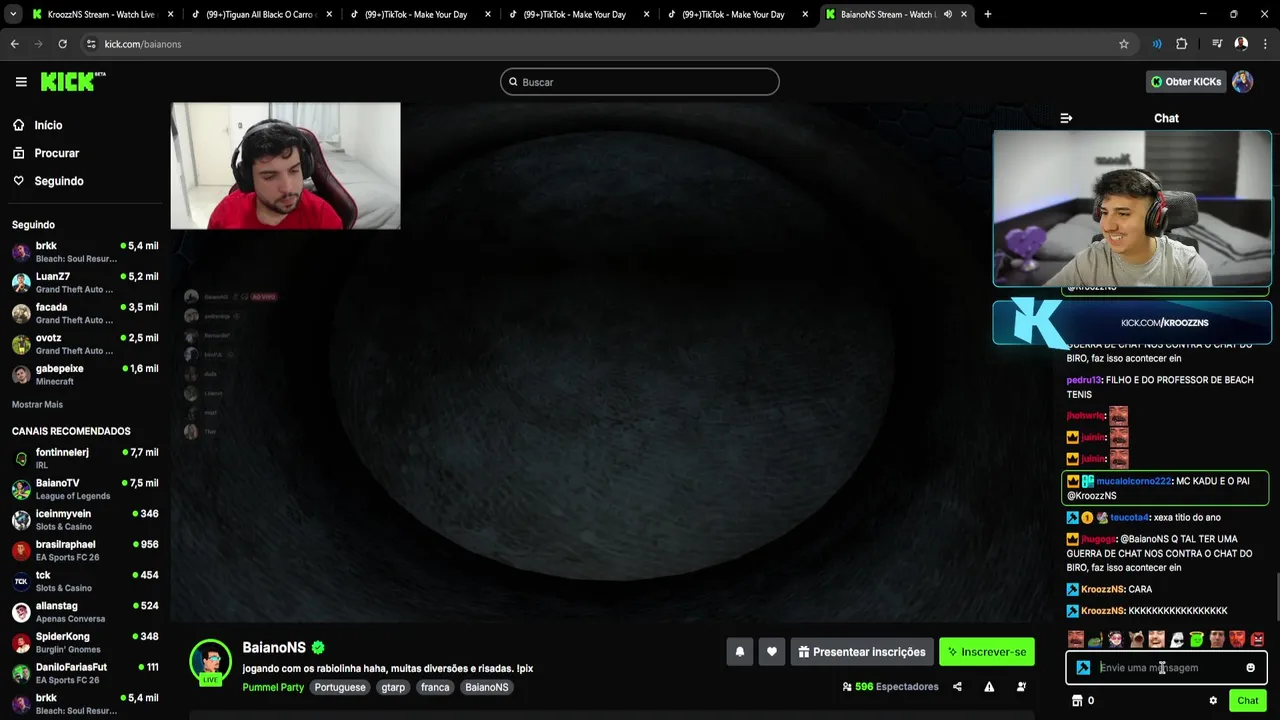Viewport: 1280px width, 720px height.
Task: Open recommended channel DaniloFariasFut
Action: click(85, 673)
